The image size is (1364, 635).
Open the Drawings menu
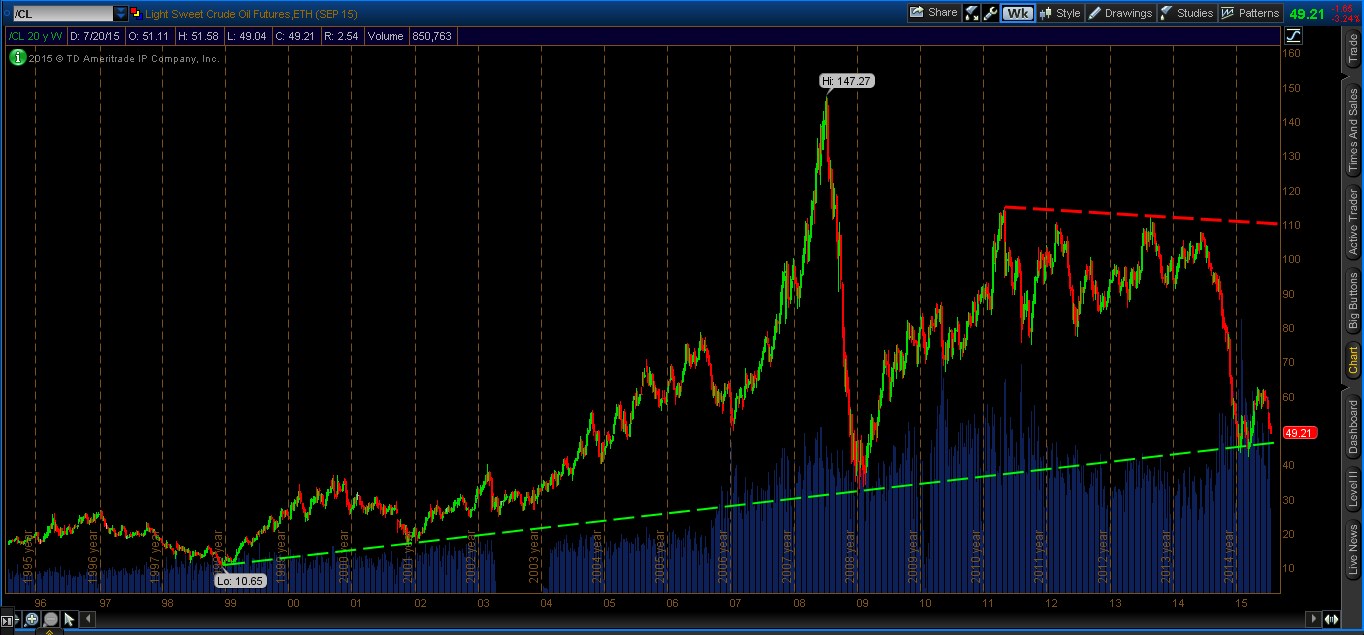pyautogui.click(x=1125, y=12)
